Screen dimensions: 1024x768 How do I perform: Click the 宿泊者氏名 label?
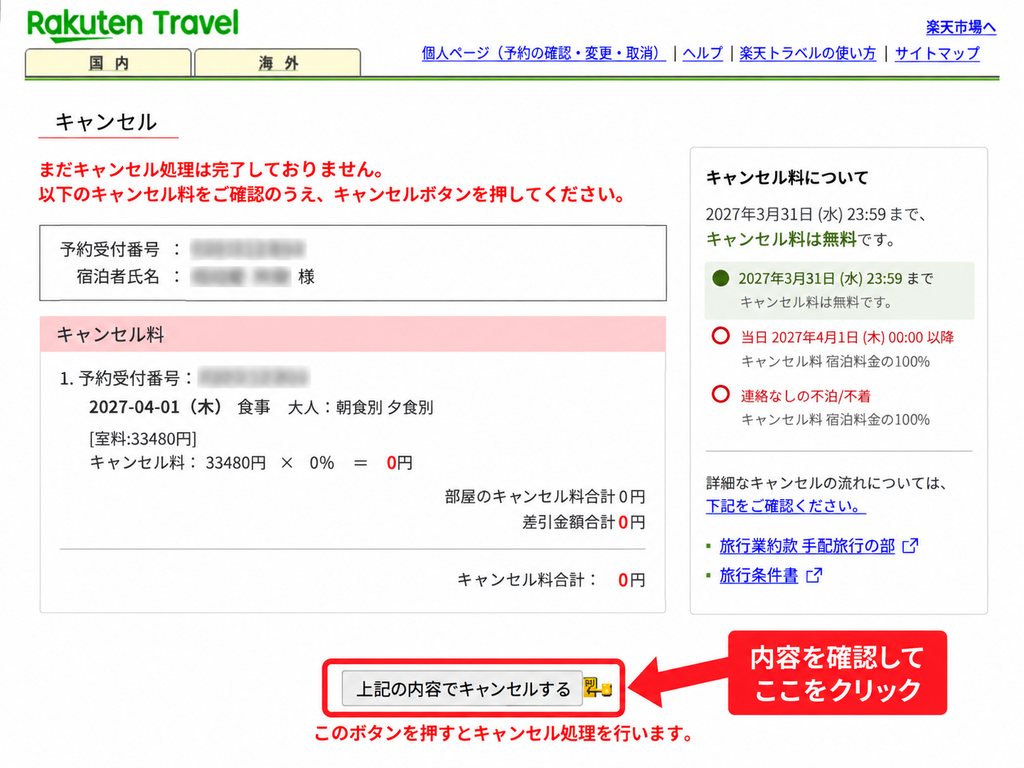(118, 277)
